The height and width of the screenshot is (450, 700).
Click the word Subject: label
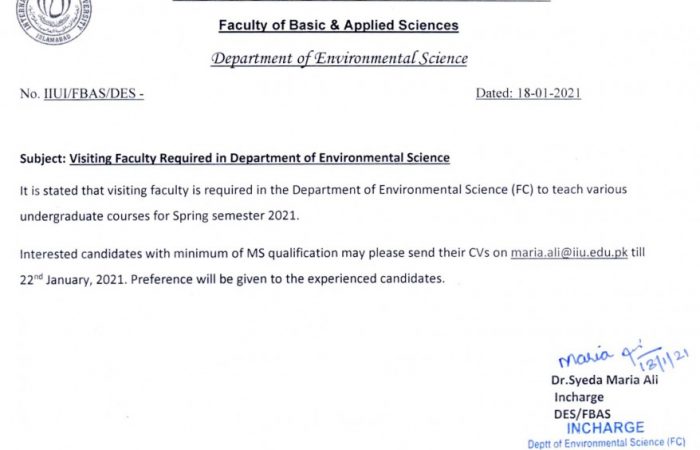43,158
